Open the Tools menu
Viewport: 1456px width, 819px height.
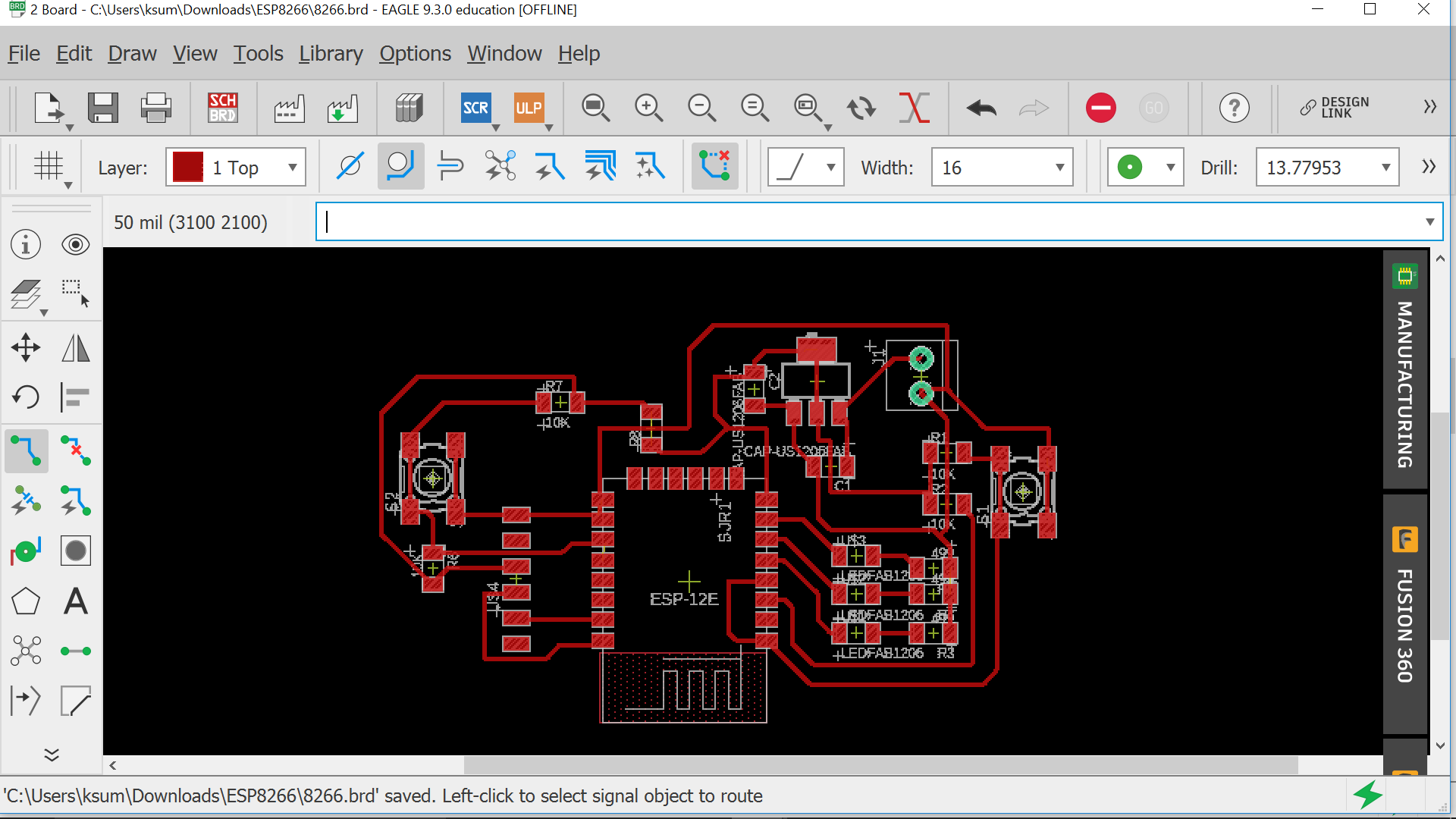[258, 54]
